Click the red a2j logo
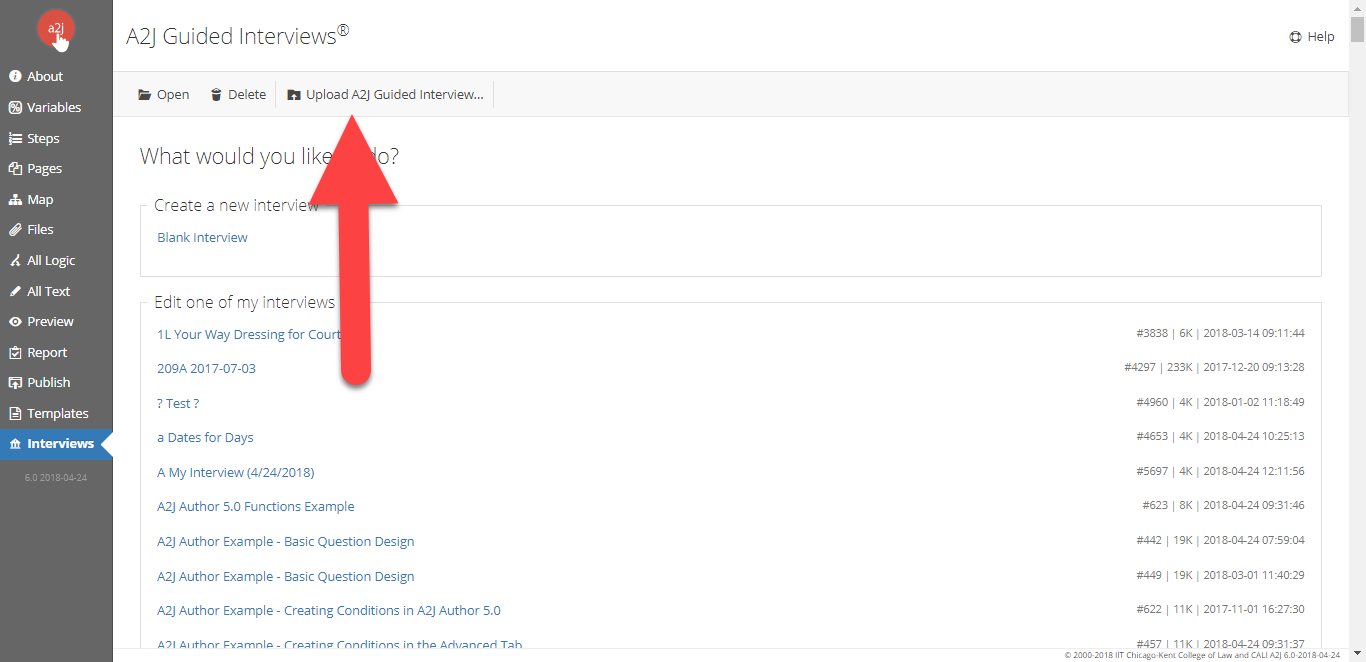The image size is (1366, 662). click(56, 28)
